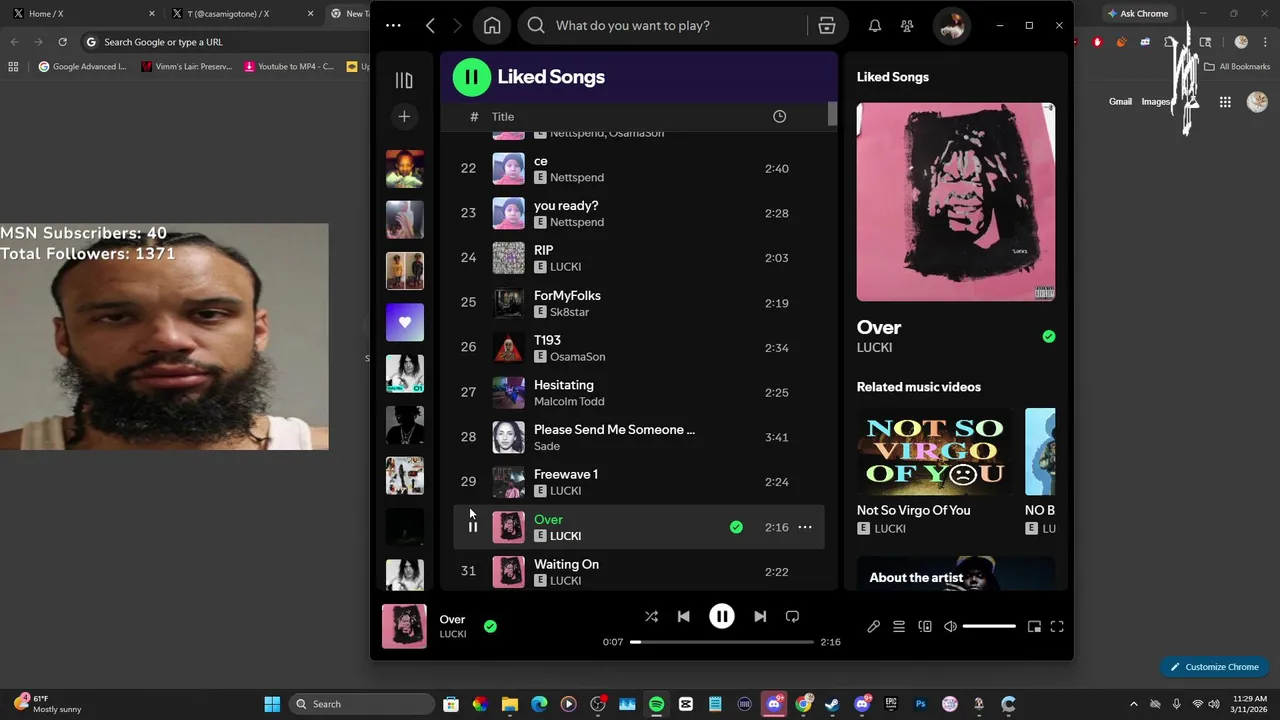
Task: Open the Liked Songs heart playlist in the sidebar
Action: click(x=405, y=322)
